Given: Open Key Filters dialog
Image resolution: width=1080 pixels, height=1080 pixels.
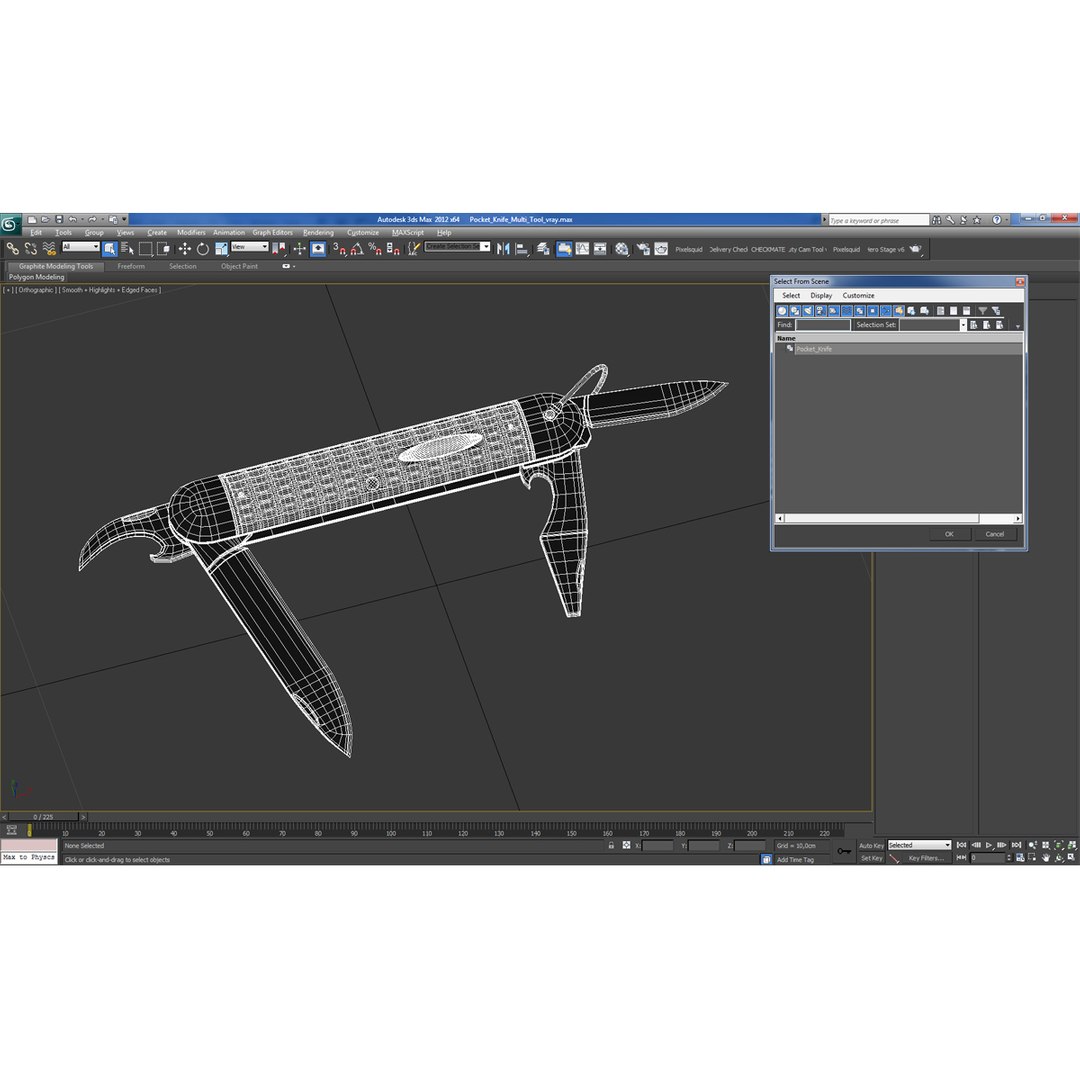Looking at the screenshot, I should click(926, 858).
